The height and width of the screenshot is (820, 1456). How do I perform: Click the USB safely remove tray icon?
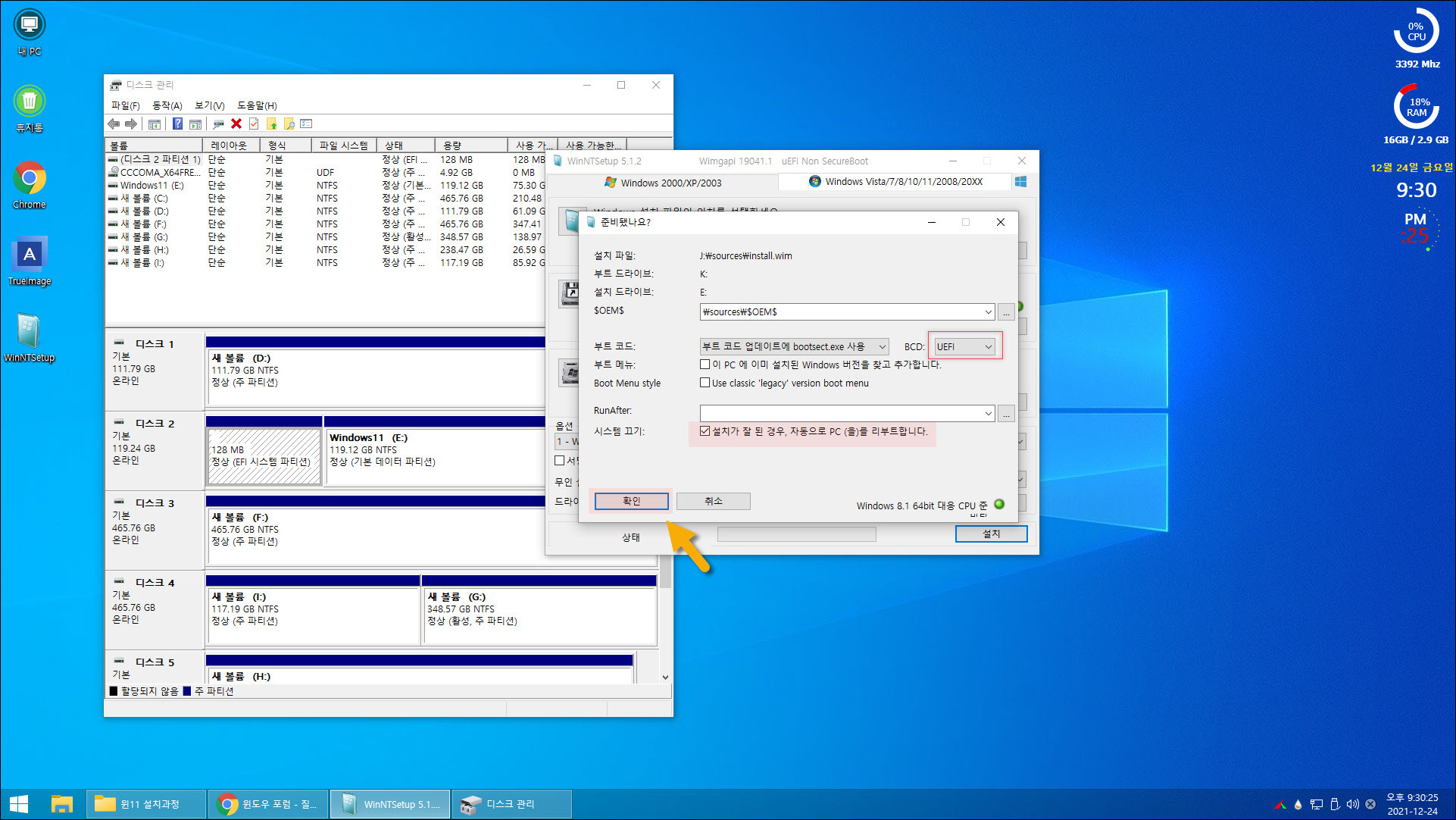coord(1335,804)
